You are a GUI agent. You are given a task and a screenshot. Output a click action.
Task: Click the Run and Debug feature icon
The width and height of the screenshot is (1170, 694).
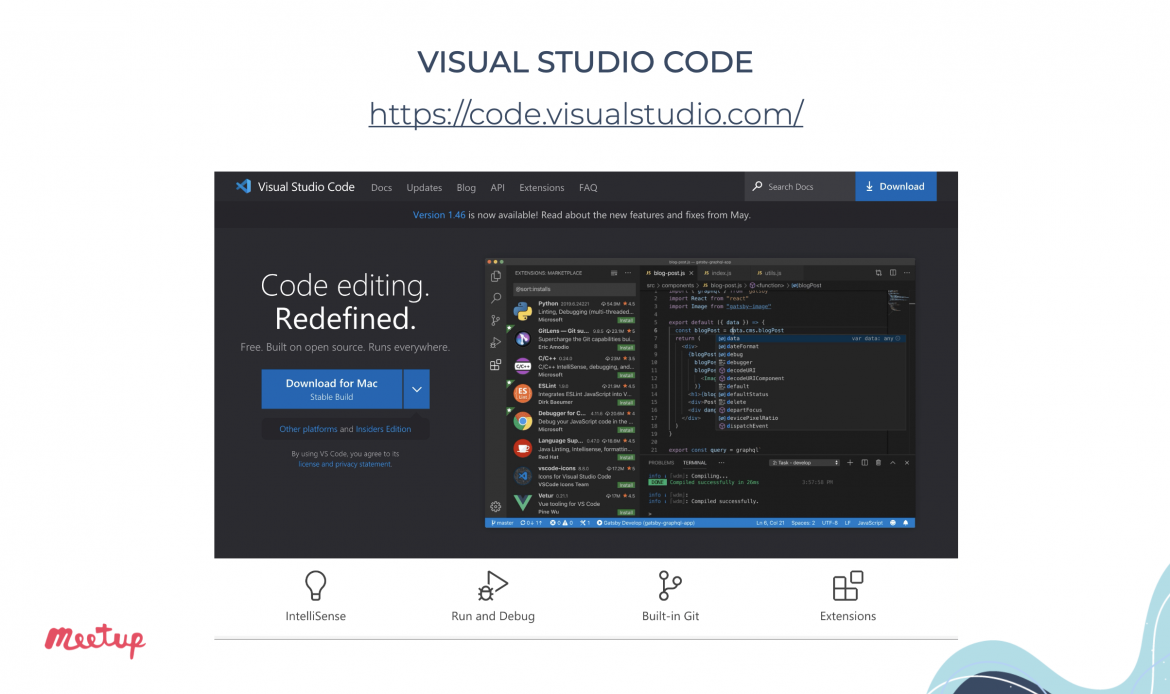click(492, 586)
